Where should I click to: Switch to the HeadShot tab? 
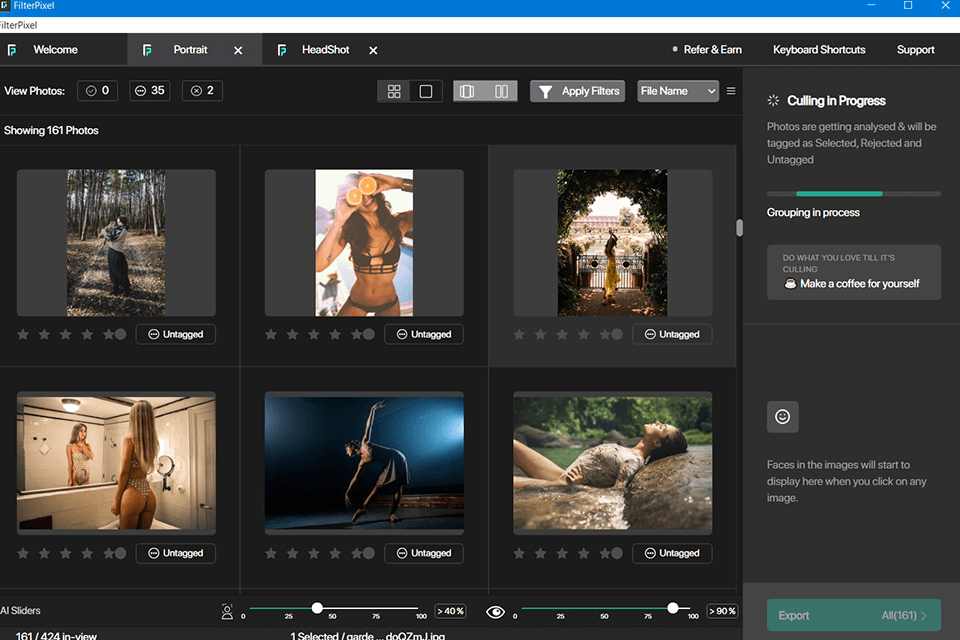pyautogui.click(x=325, y=50)
